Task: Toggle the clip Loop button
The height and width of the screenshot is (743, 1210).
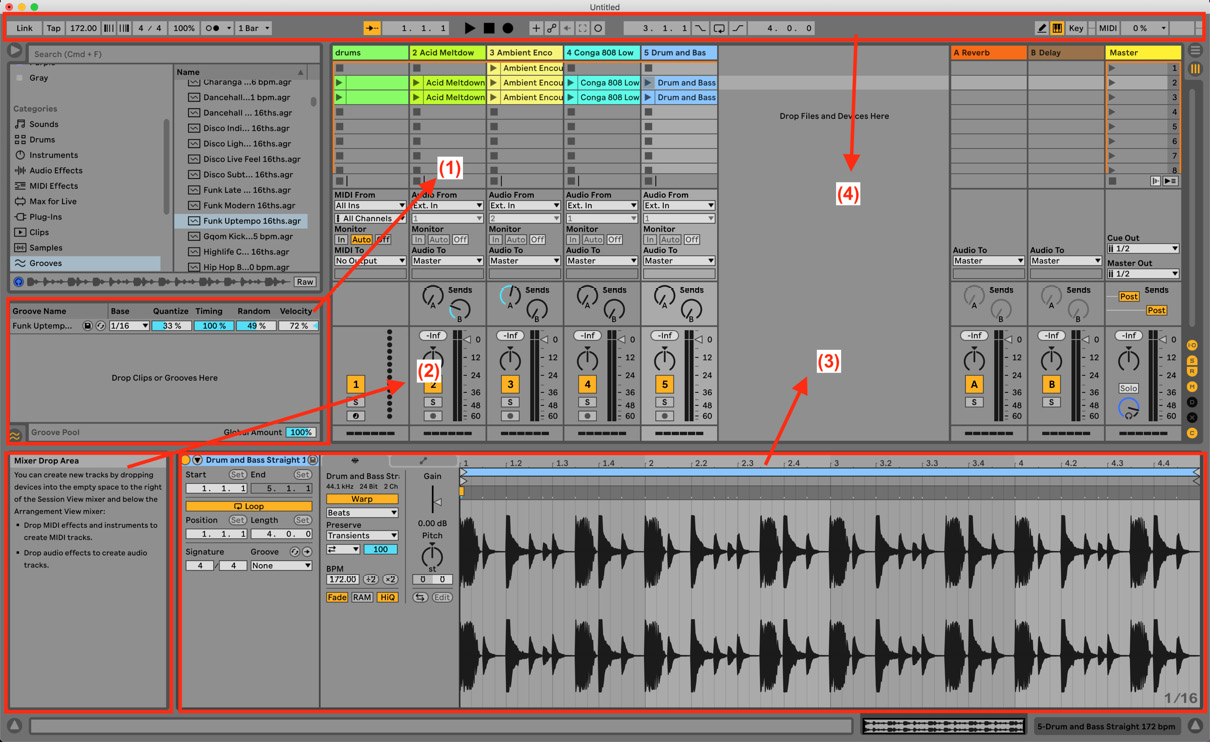Action: pyautogui.click(x=248, y=506)
